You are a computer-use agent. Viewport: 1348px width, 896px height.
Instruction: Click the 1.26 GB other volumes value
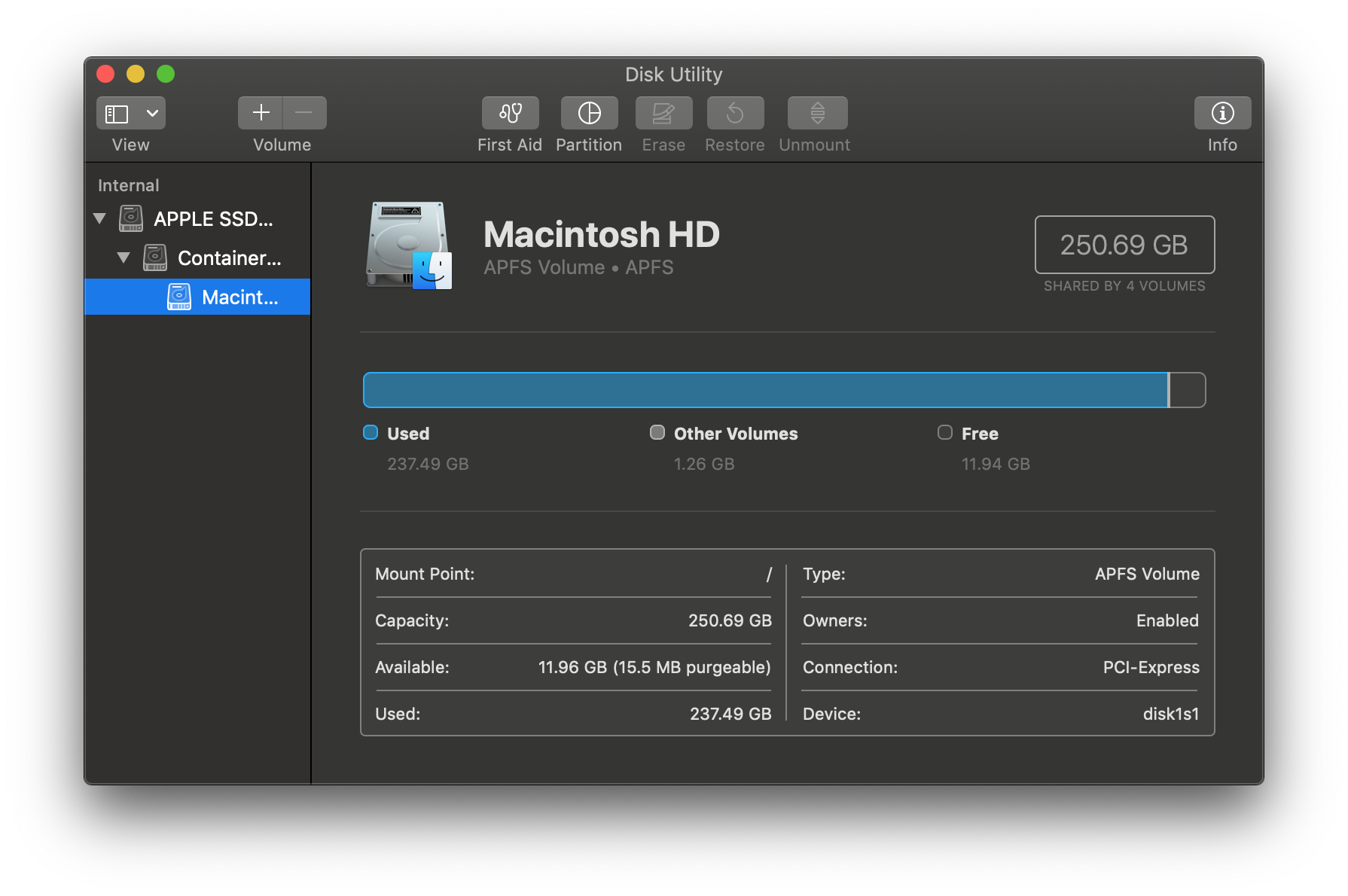click(x=704, y=465)
